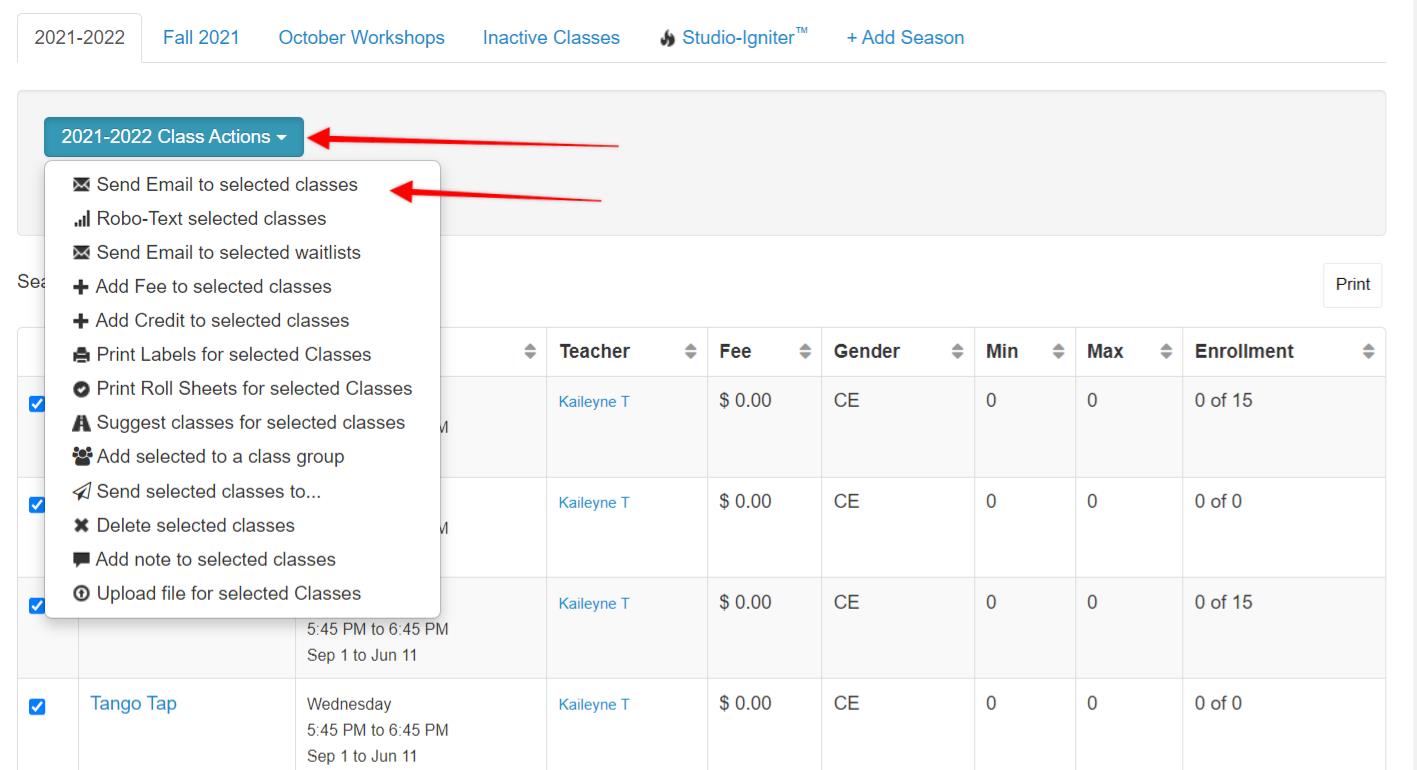Sort table by Gender column
This screenshot has width=1417, height=770.
pyautogui.click(x=957, y=352)
